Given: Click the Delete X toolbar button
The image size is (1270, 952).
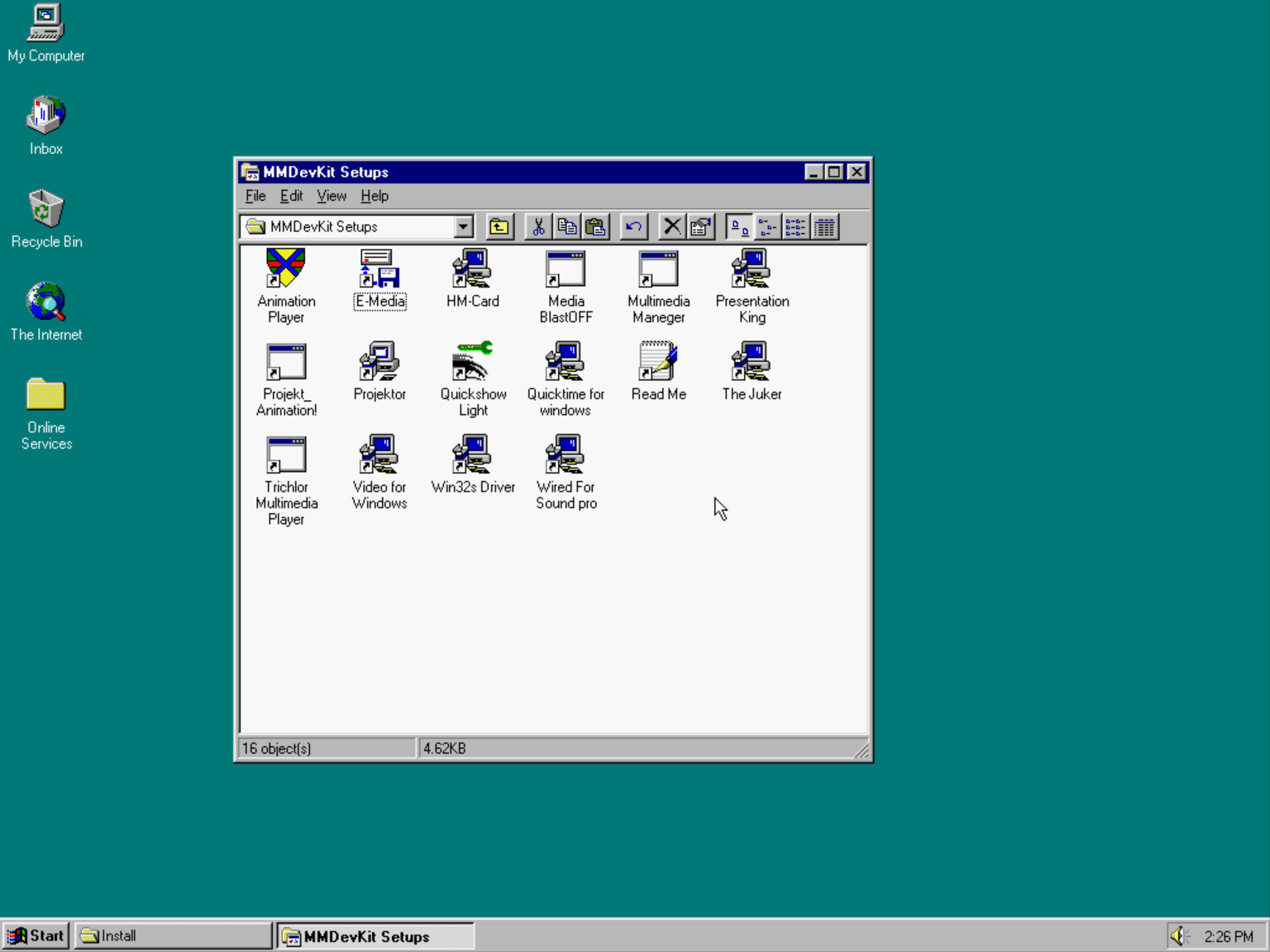Looking at the screenshot, I should [x=672, y=226].
